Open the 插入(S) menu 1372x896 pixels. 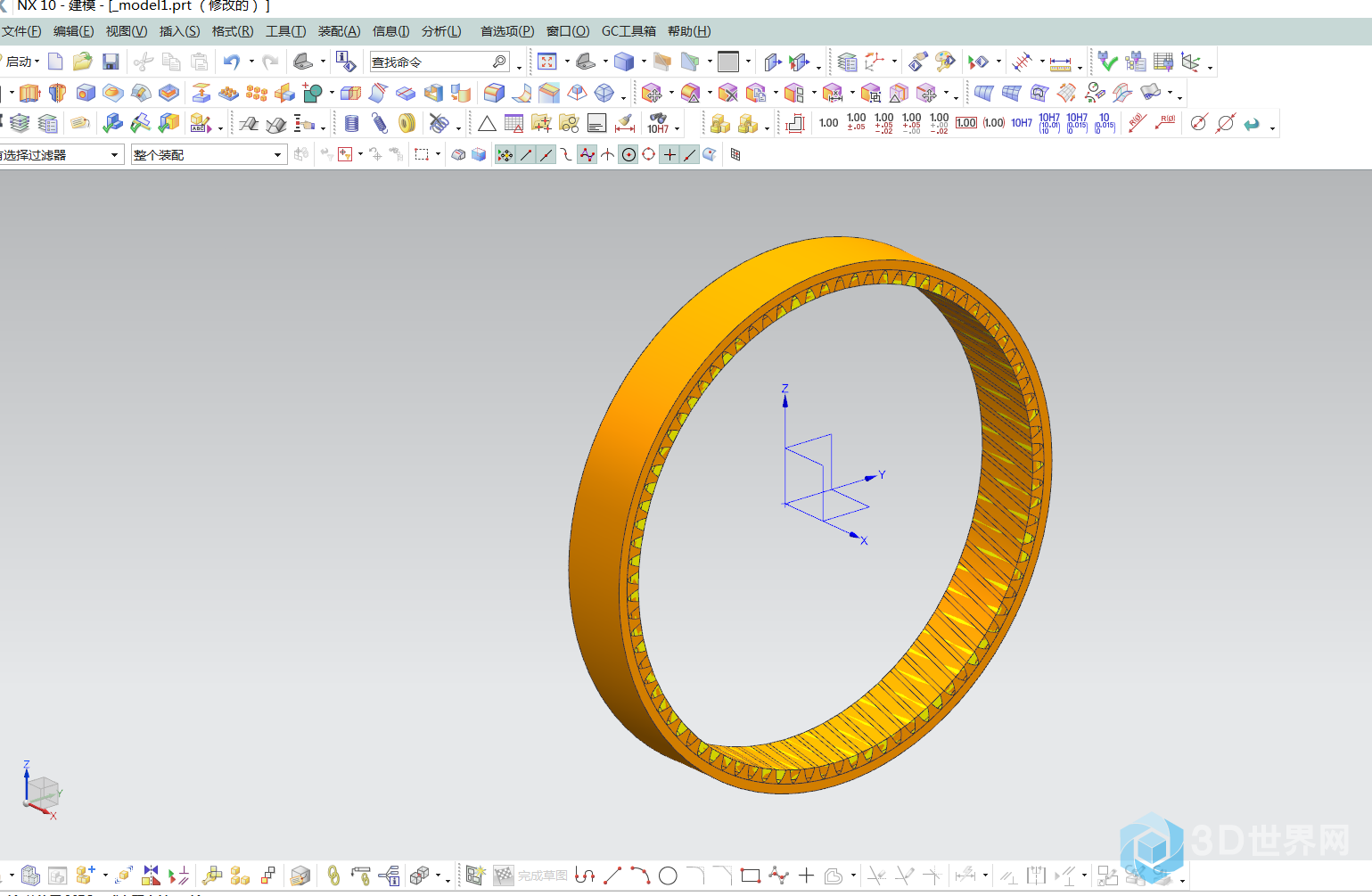[x=180, y=31]
